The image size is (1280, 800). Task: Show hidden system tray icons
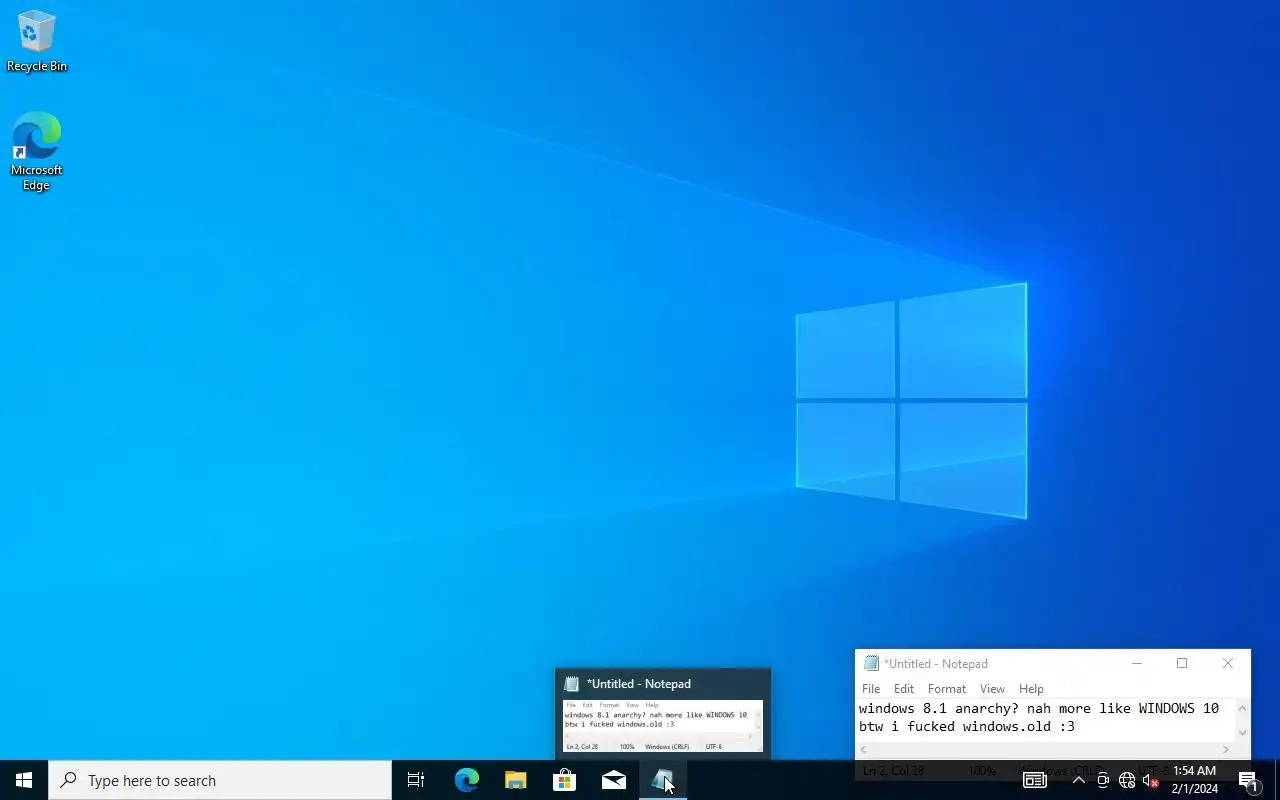1078,780
